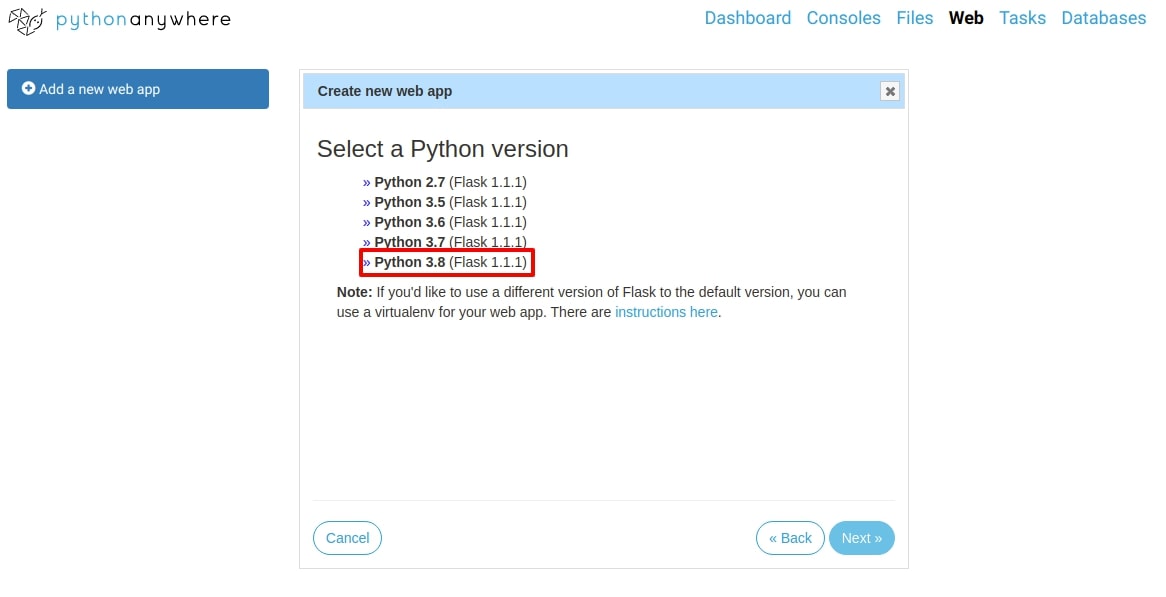Viewport: 1166px width, 597px height.
Task: Open the Dashboard page
Action: pos(747,18)
